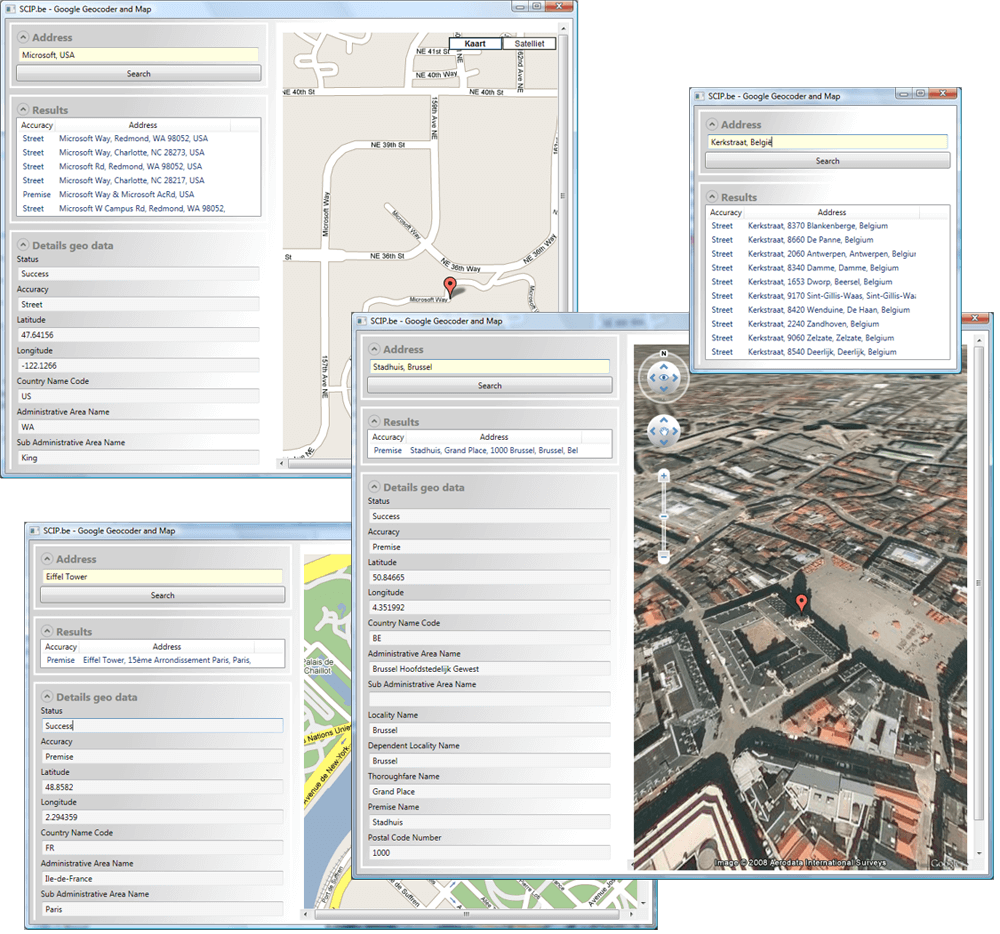Viewport: 1000px width, 934px height.
Task: Select result Microsoft Way, Charlotte, NC 28273
Action: [x=138, y=152]
